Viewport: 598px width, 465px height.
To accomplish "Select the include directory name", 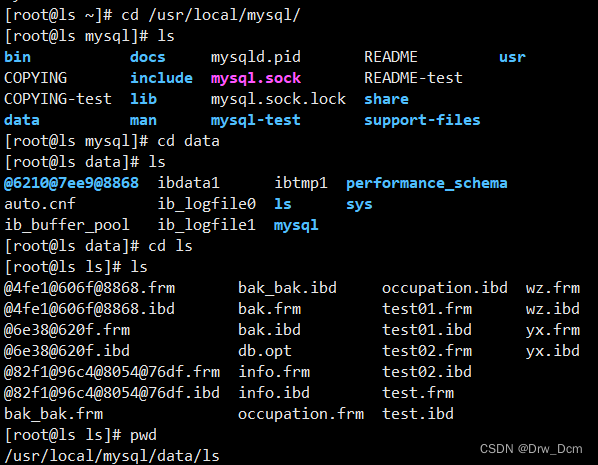I will coord(161,78).
